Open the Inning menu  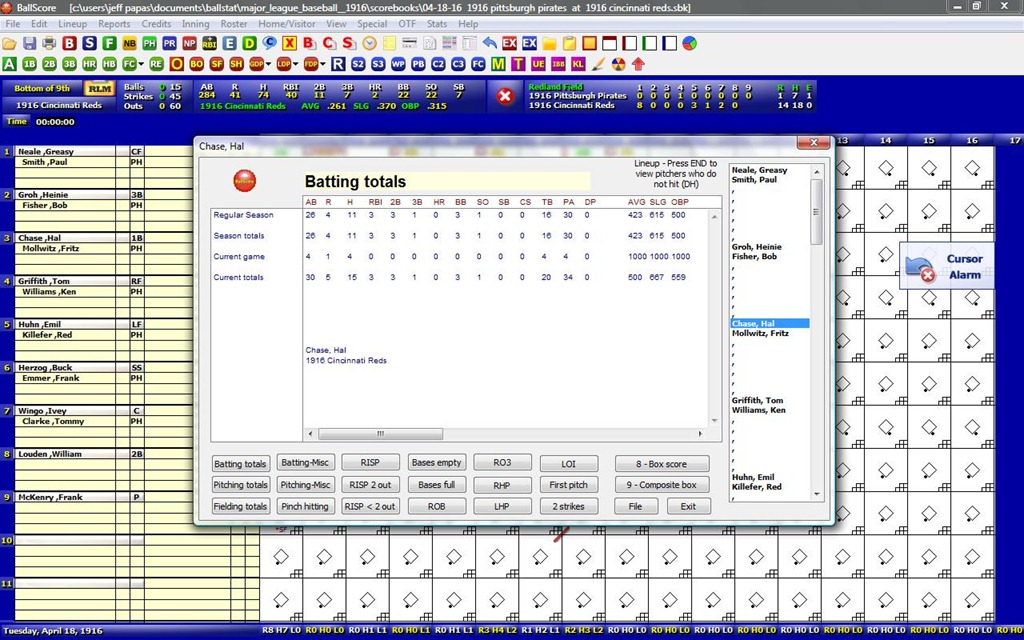point(195,24)
